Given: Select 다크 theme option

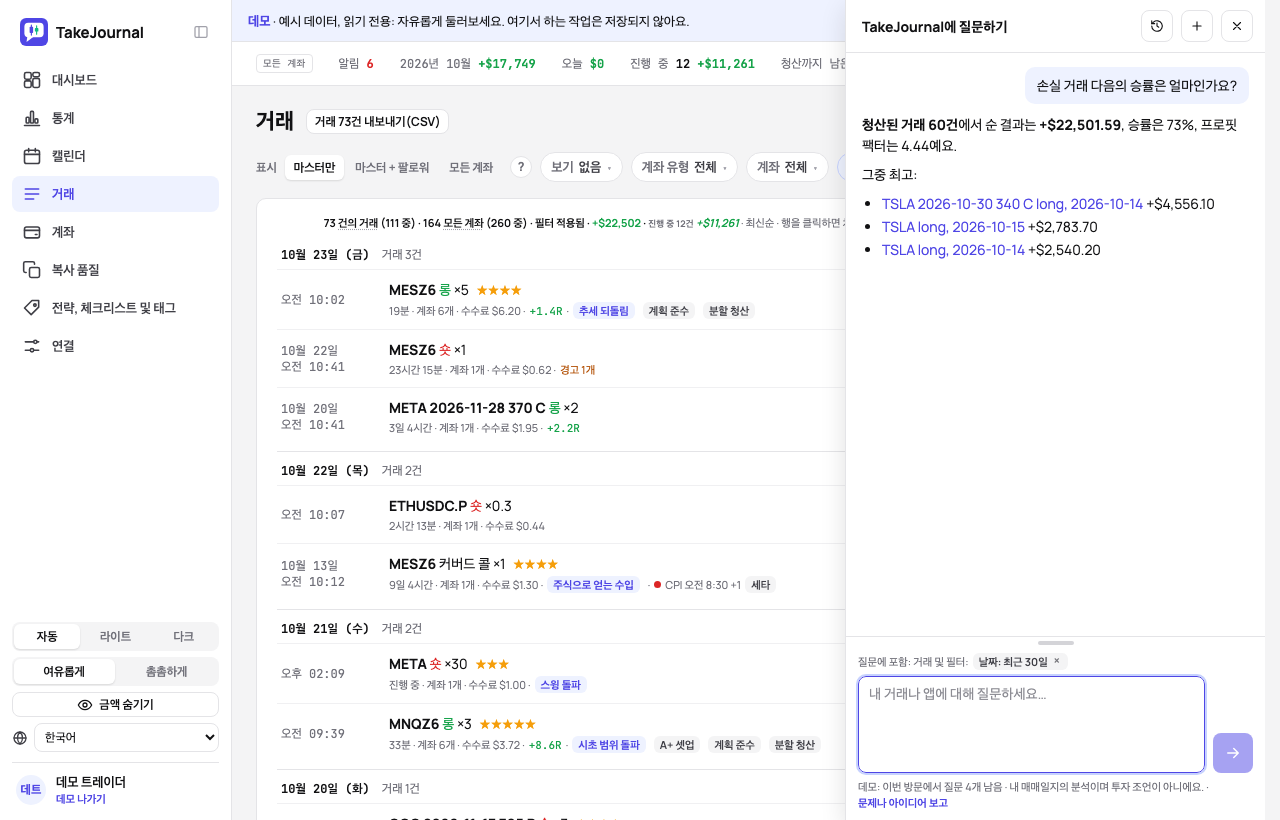Looking at the screenshot, I should 184,637.
